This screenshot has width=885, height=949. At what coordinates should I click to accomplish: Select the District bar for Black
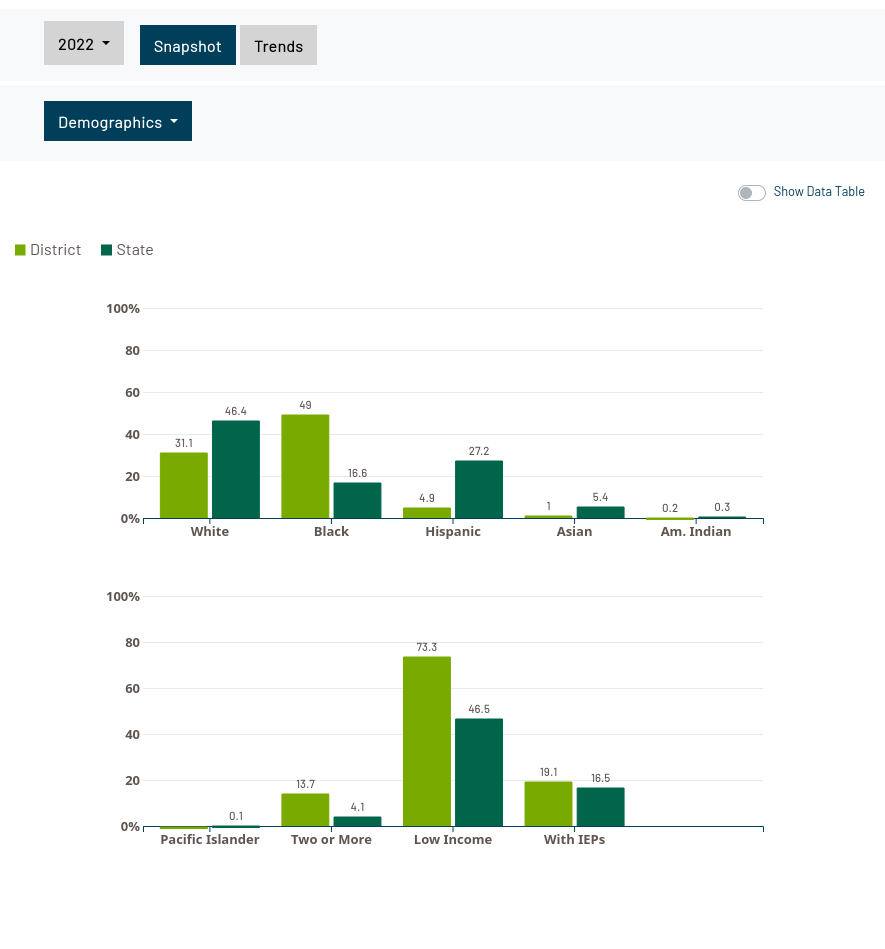pyautogui.click(x=305, y=467)
